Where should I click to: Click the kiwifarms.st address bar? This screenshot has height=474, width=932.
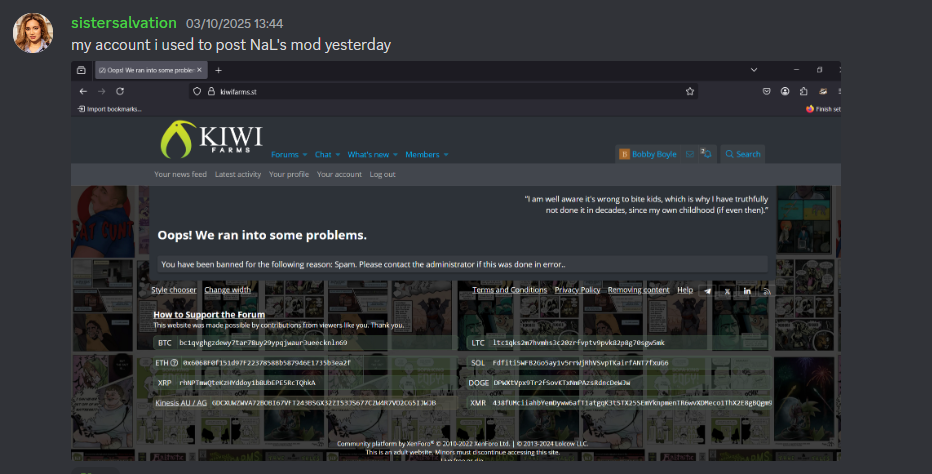click(x=443, y=92)
